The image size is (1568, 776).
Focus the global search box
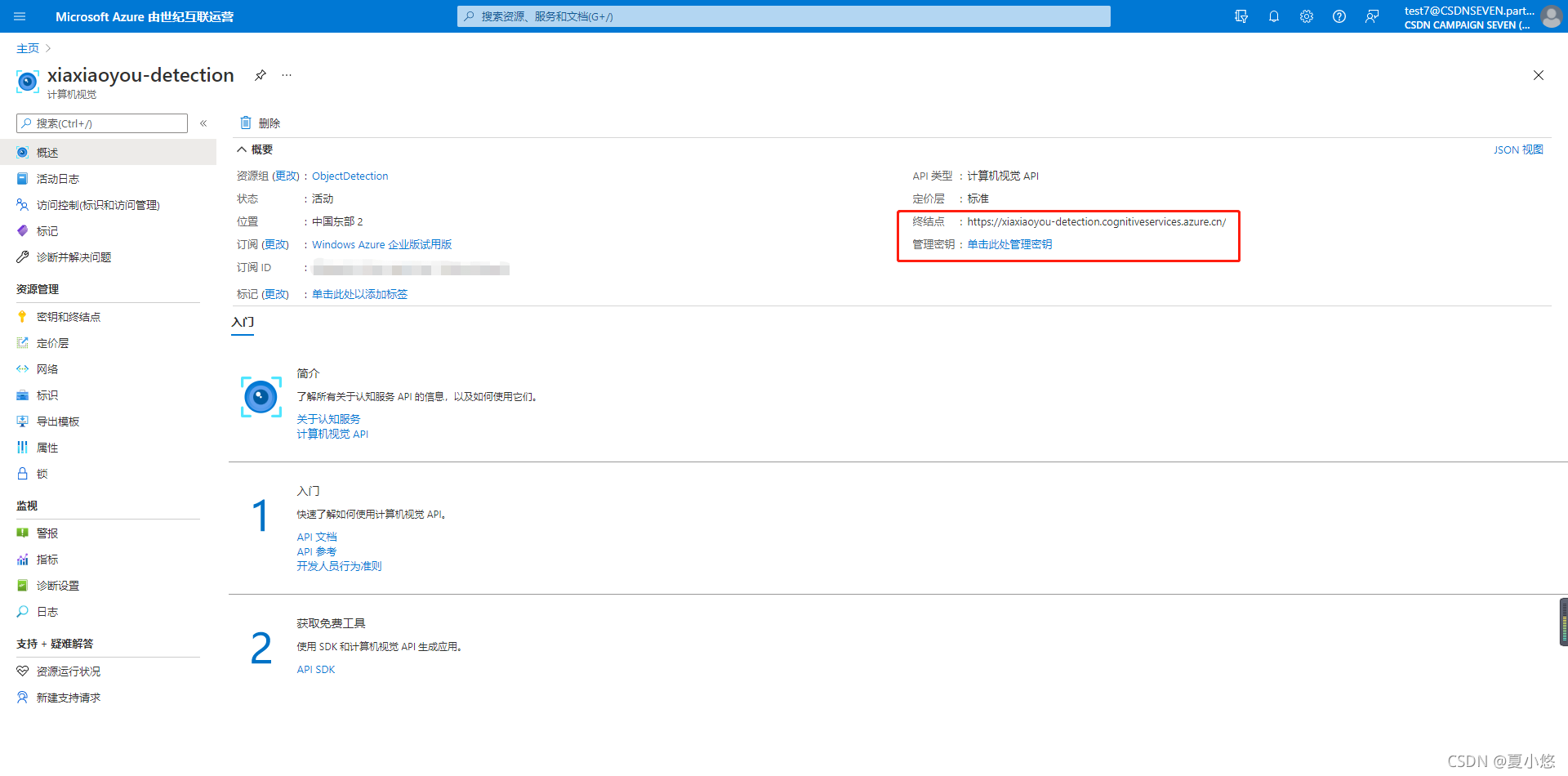click(x=784, y=16)
